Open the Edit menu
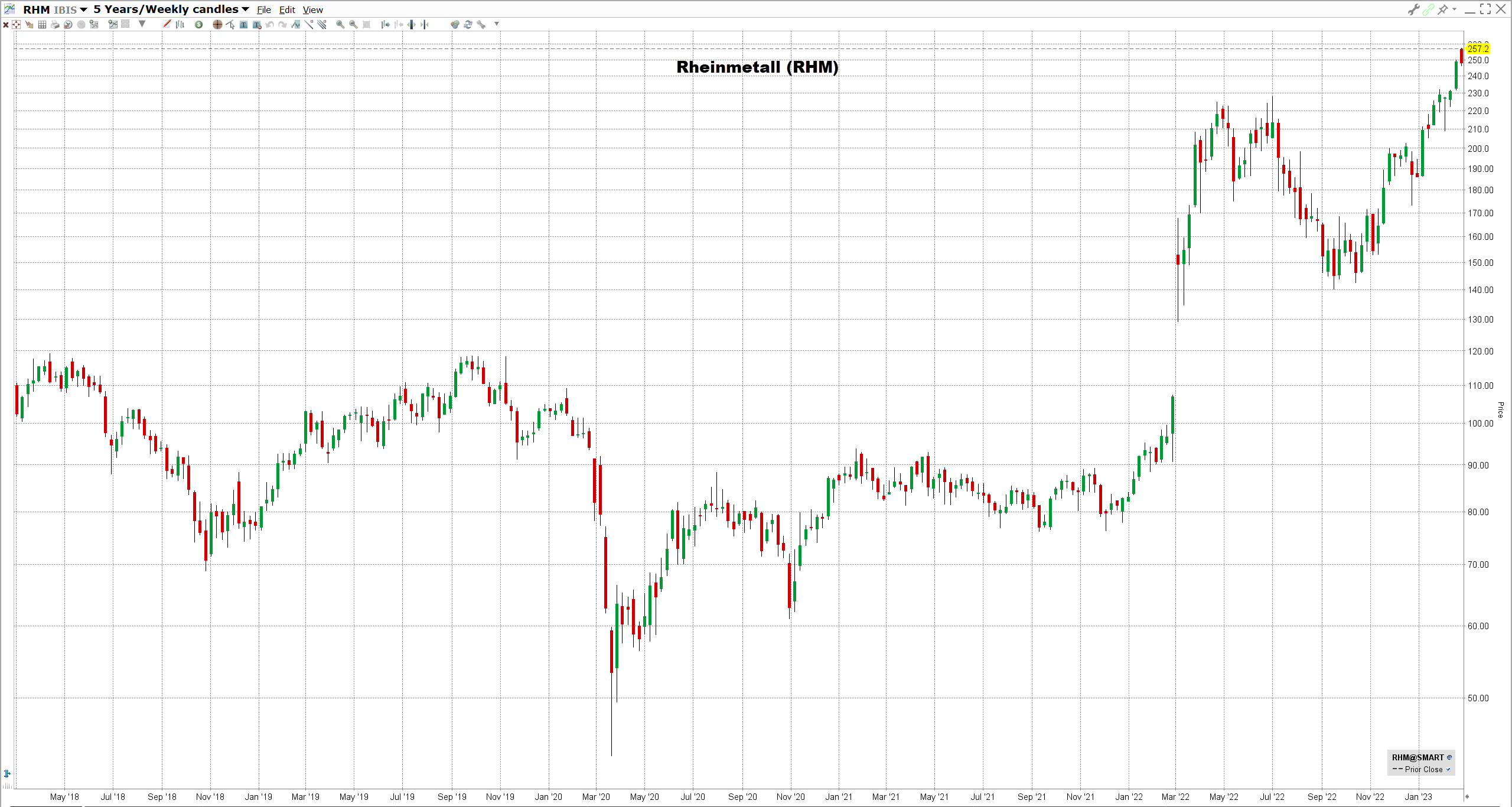This screenshot has width=1512, height=807. (287, 10)
